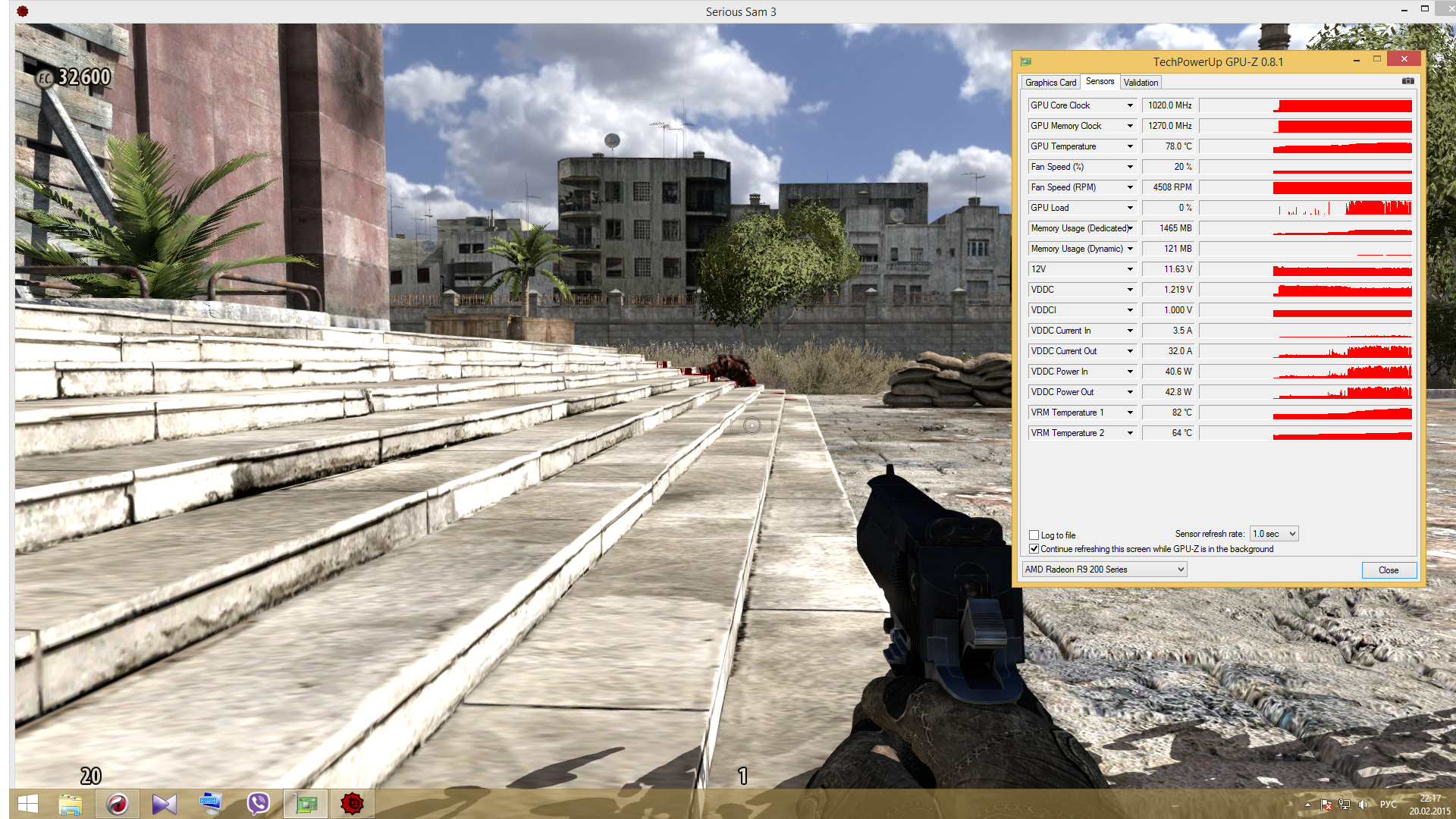Image resolution: width=1456 pixels, height=819 pixels.
Task: Open the Sensor refresh rate dropdown
Action: 1274,534
